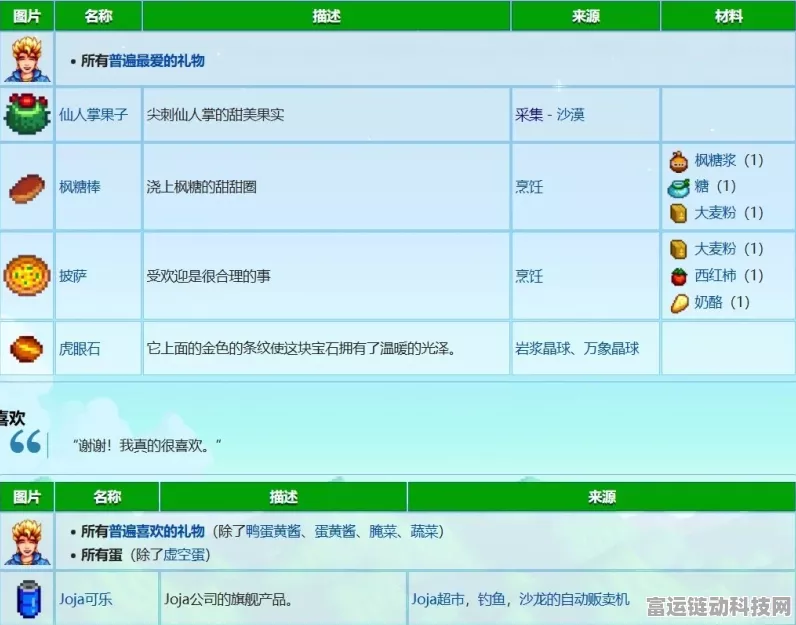Click description text 尖刺仙人掌的甜美果实
Screen dimensions: 796x625
click(215, 115)
